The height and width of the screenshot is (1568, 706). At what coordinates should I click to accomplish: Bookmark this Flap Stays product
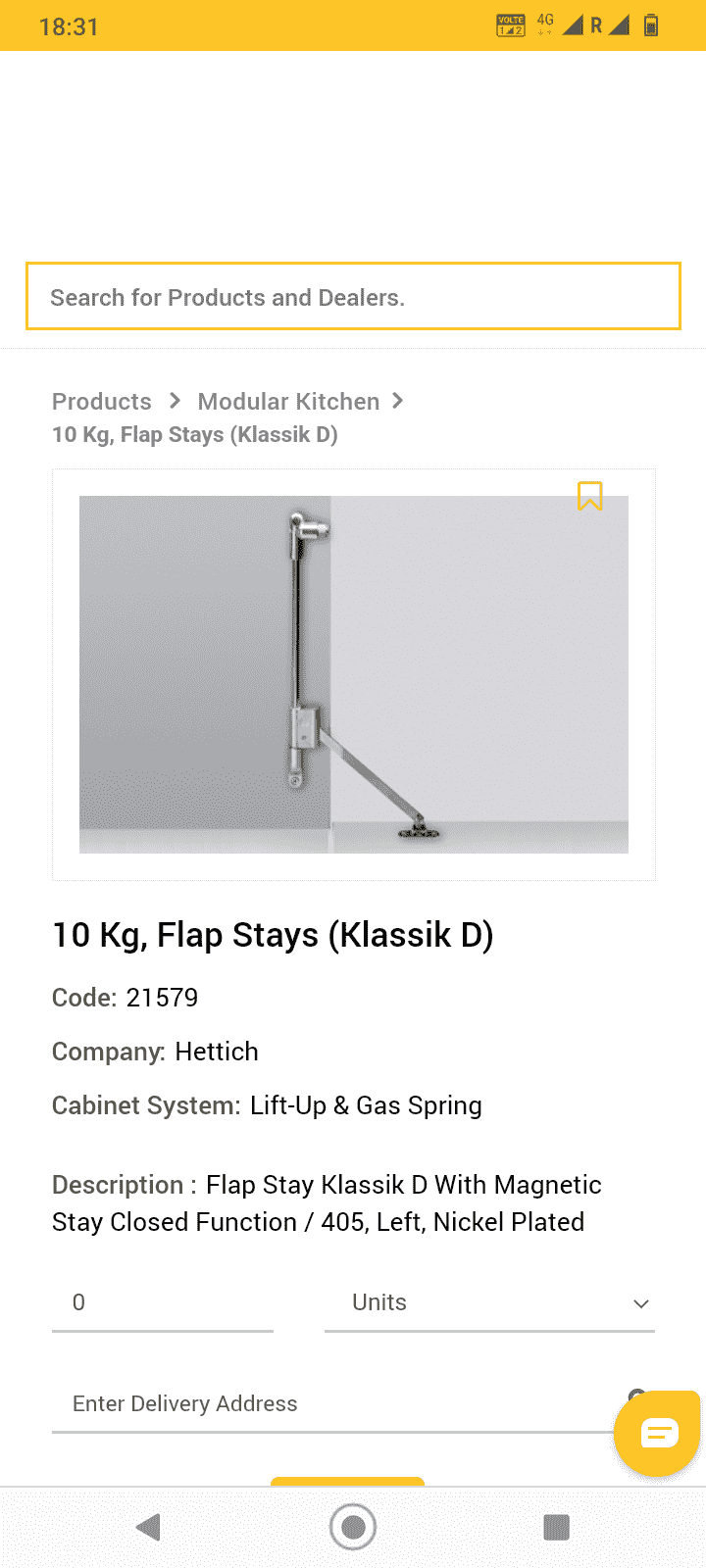point(589,496)
